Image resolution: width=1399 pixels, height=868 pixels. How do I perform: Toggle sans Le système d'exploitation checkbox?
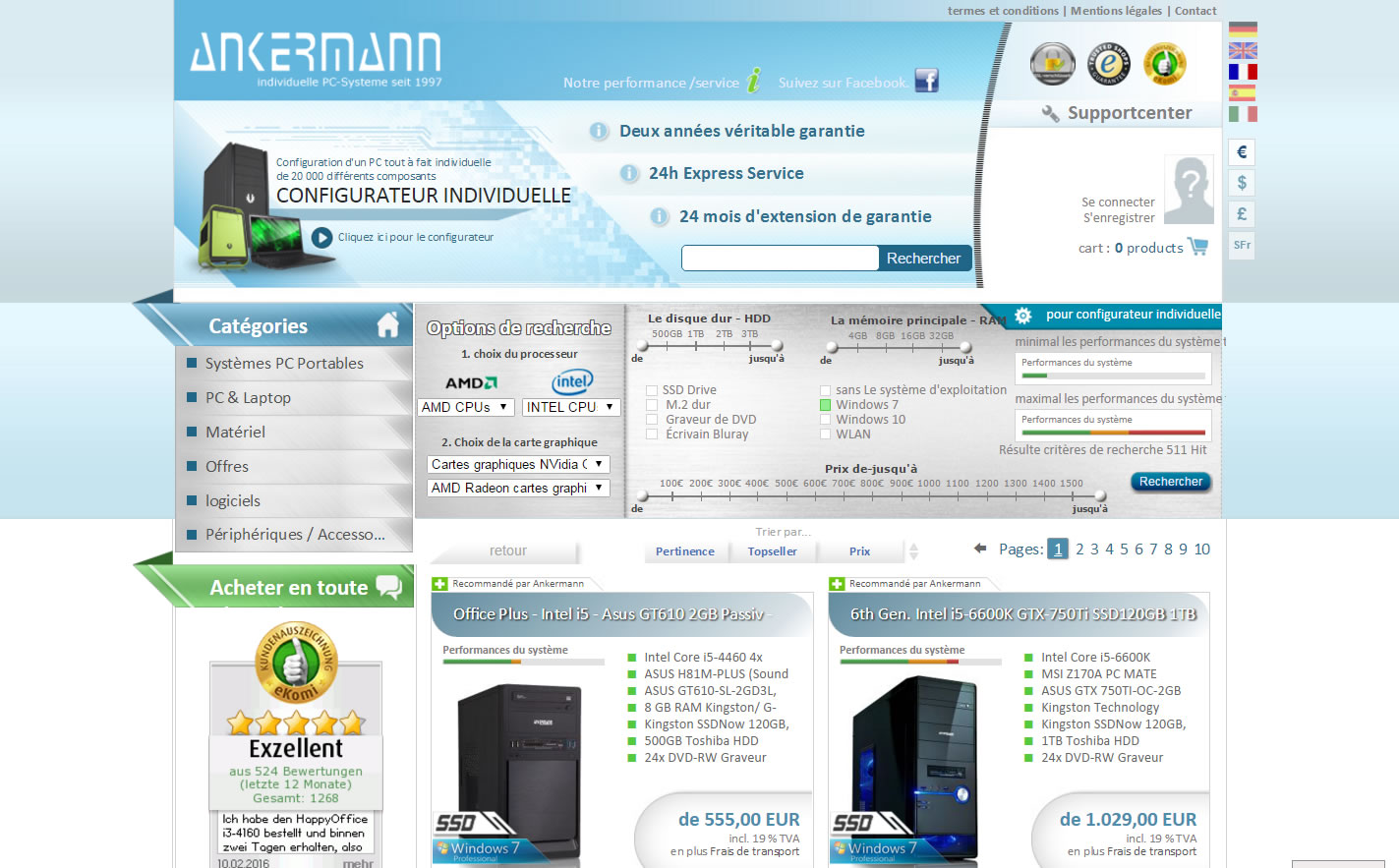point(826,390)
